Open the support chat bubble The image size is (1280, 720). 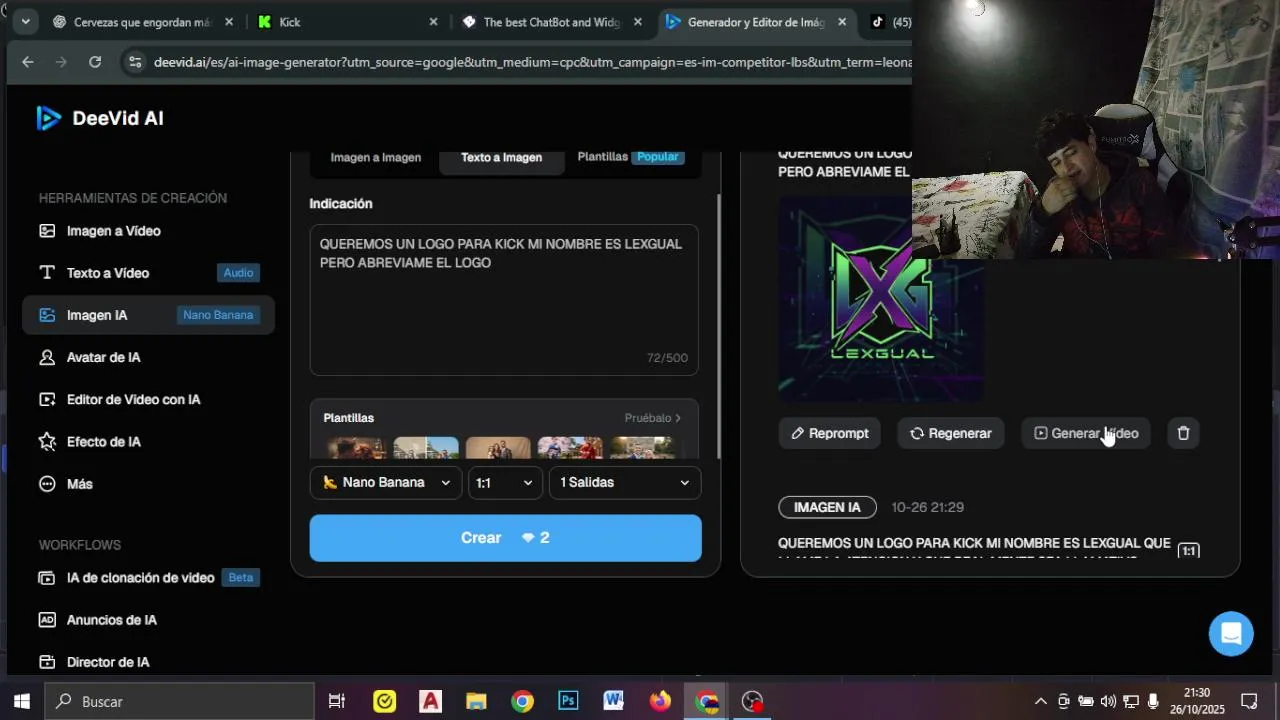1231,634
